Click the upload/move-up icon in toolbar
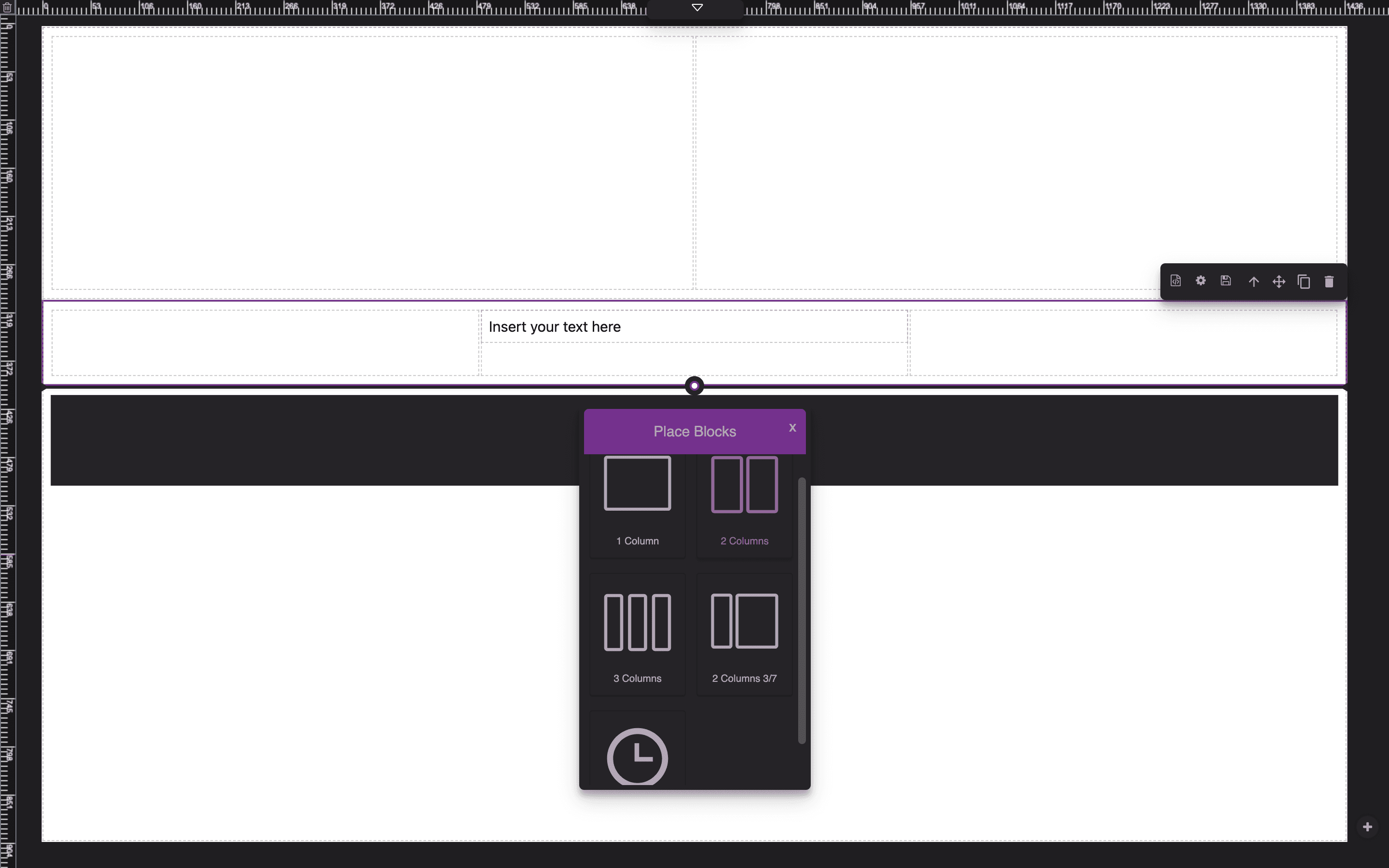Viewport: 1389px width, 868px height. click(1254, 281)
